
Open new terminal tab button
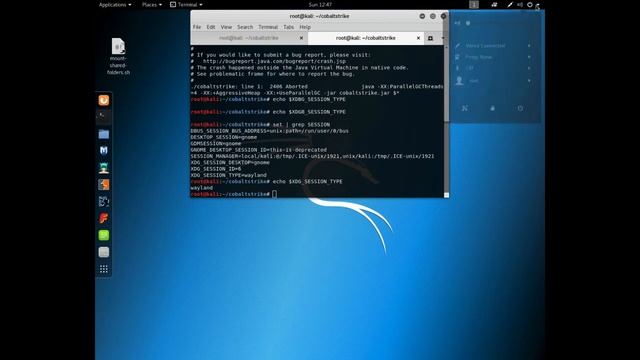pos(430,38)
